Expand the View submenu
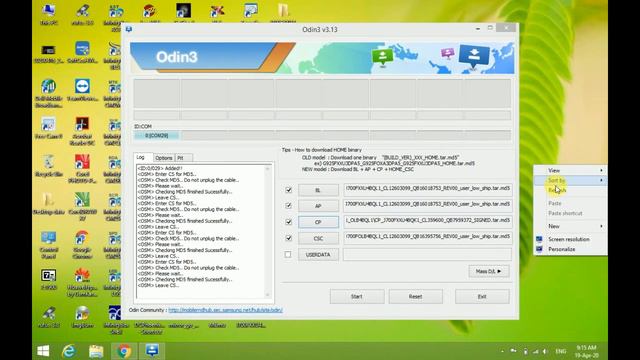 [x=570, y=170]
